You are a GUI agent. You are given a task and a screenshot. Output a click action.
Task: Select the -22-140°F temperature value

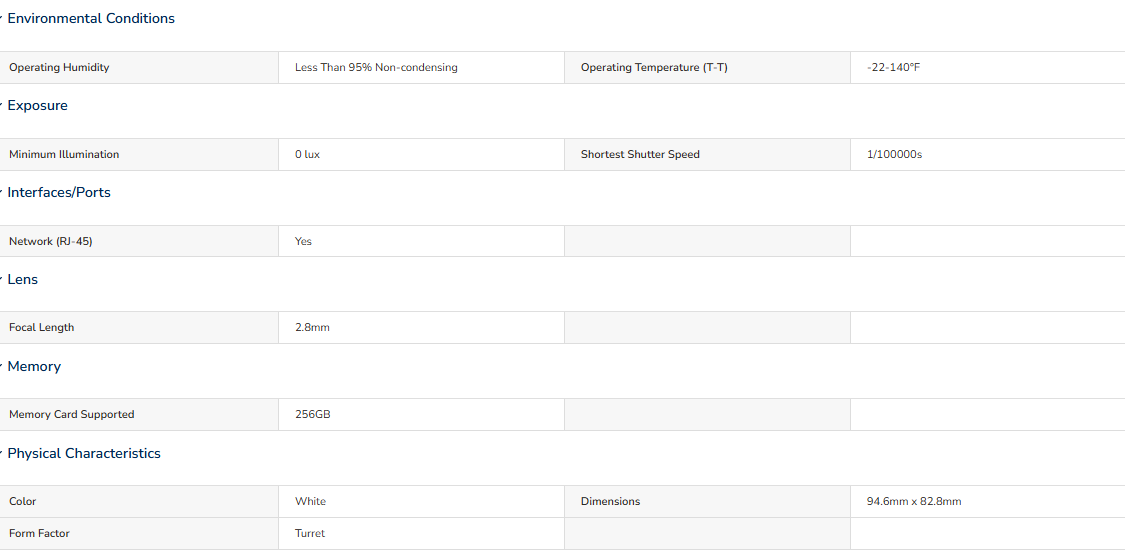893,67
